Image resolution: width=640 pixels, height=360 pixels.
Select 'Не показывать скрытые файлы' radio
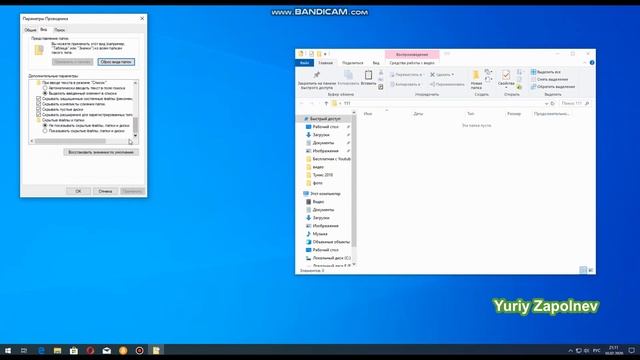[x=45, y=125]
